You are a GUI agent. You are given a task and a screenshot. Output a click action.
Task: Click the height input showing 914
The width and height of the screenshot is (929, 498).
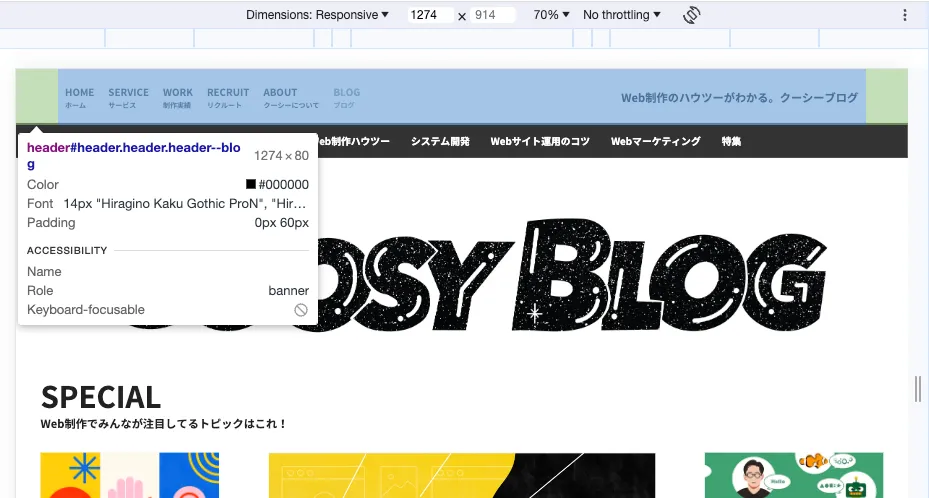tap(492, 15)
